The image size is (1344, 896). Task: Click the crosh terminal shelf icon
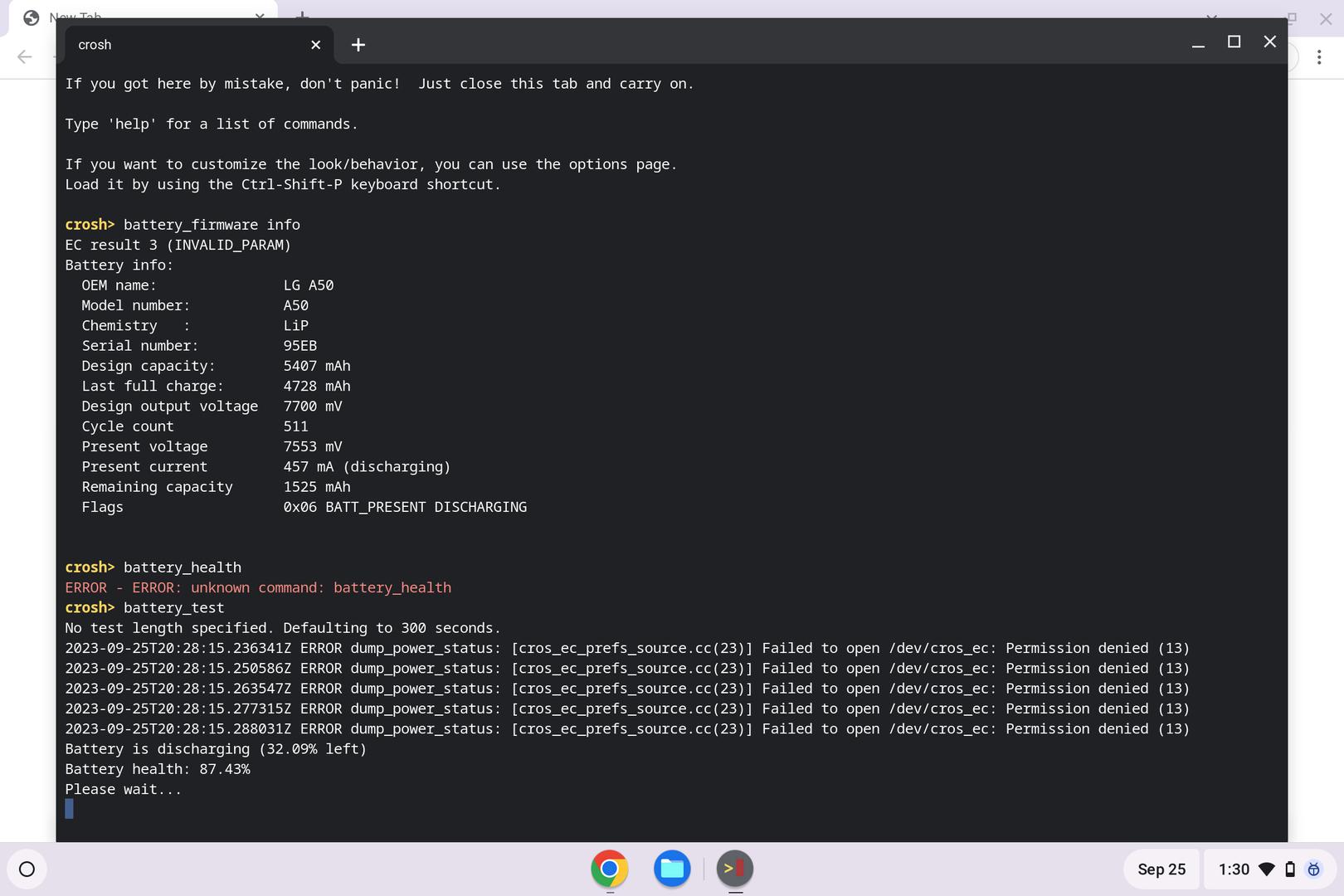[734, 869]
